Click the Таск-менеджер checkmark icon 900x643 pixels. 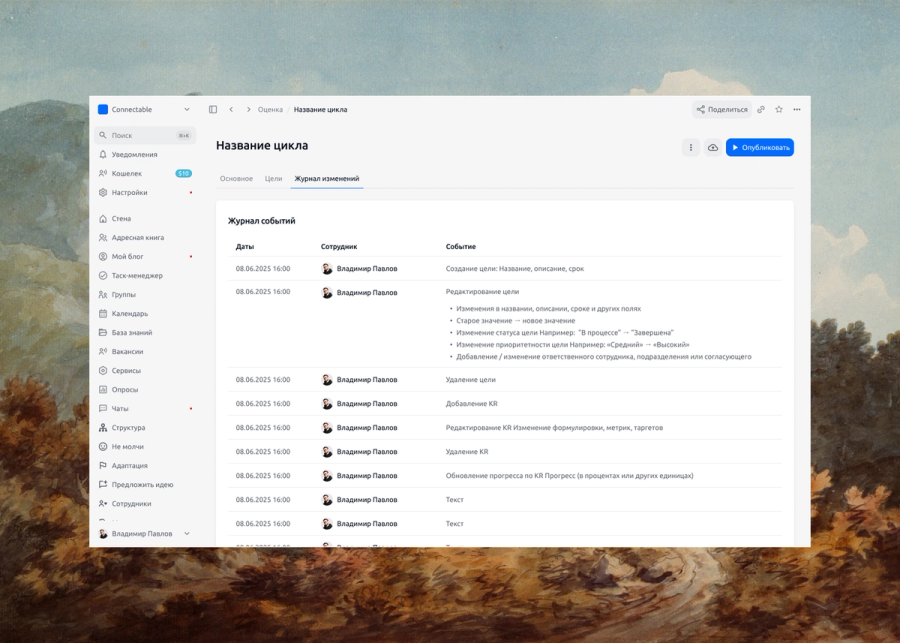[103, 276]
